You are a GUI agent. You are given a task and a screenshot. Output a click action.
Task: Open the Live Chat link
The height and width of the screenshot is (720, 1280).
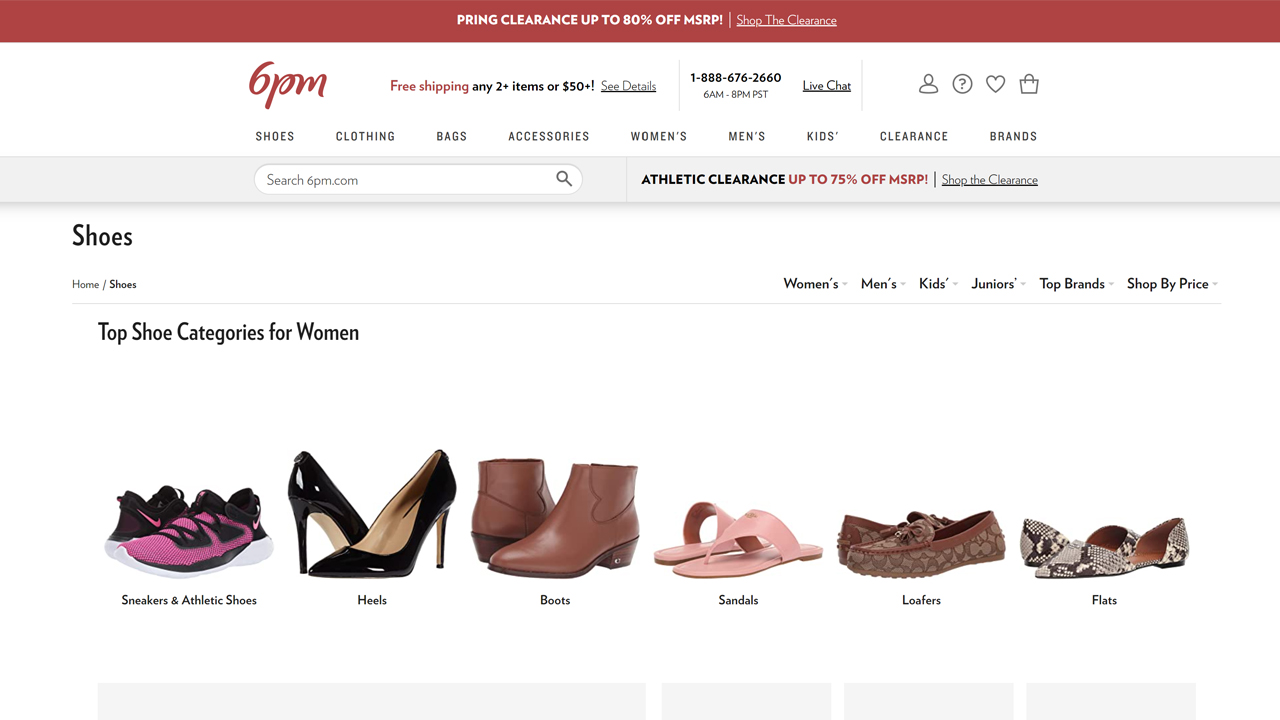click(x=826, y=85)
